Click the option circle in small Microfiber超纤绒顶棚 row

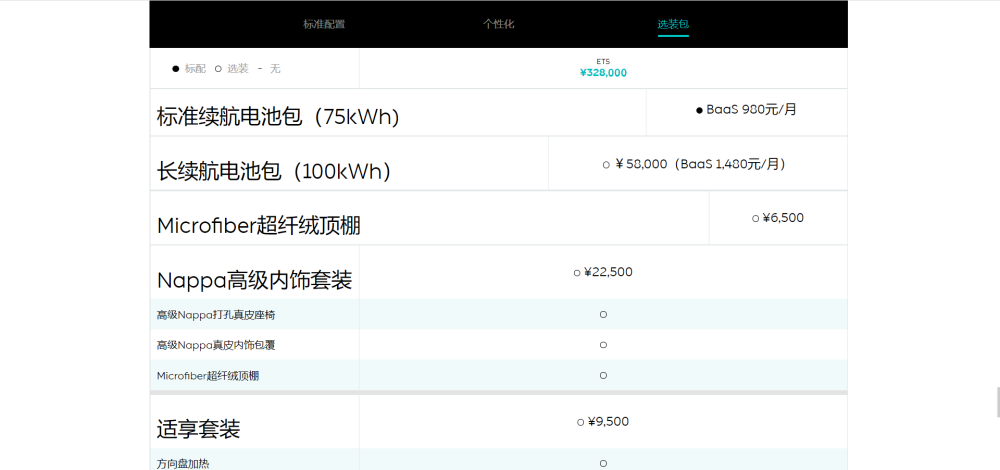[603, 376]
